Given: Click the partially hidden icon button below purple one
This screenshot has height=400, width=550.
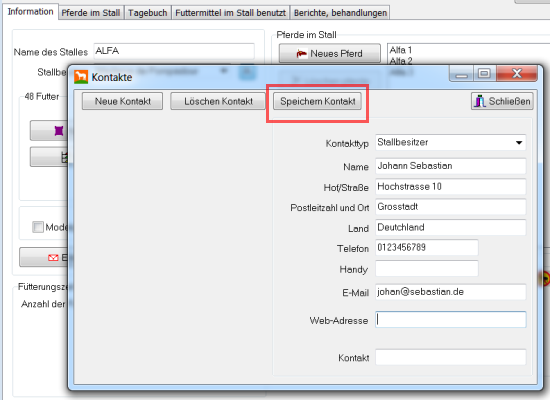Looking at the screenshot, I should click(x=49, y=157).
